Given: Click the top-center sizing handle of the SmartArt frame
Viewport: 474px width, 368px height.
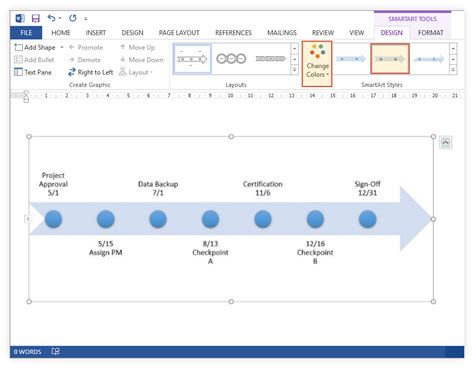Looking at the screenshot, I should click(x=231, y=136).
